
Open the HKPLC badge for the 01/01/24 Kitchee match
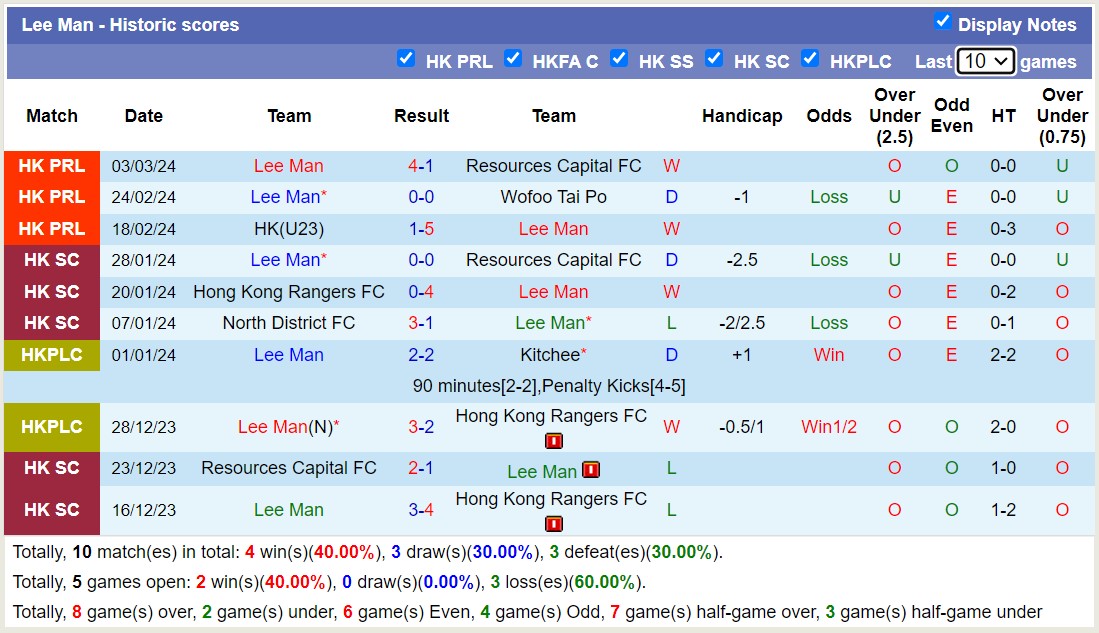[51, 355]
